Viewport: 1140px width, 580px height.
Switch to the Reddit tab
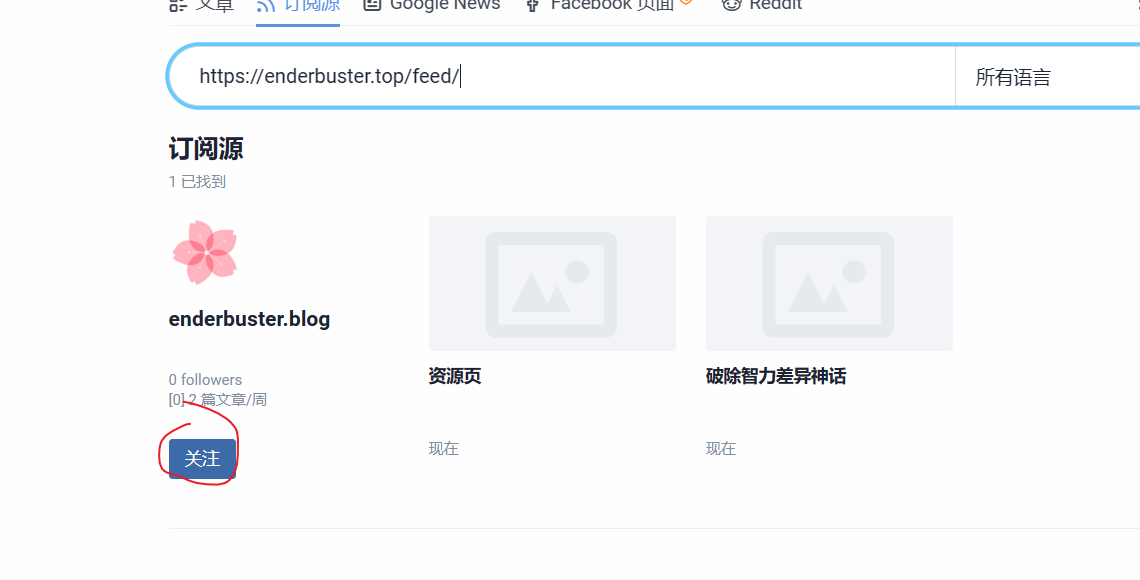click(775, 6)
